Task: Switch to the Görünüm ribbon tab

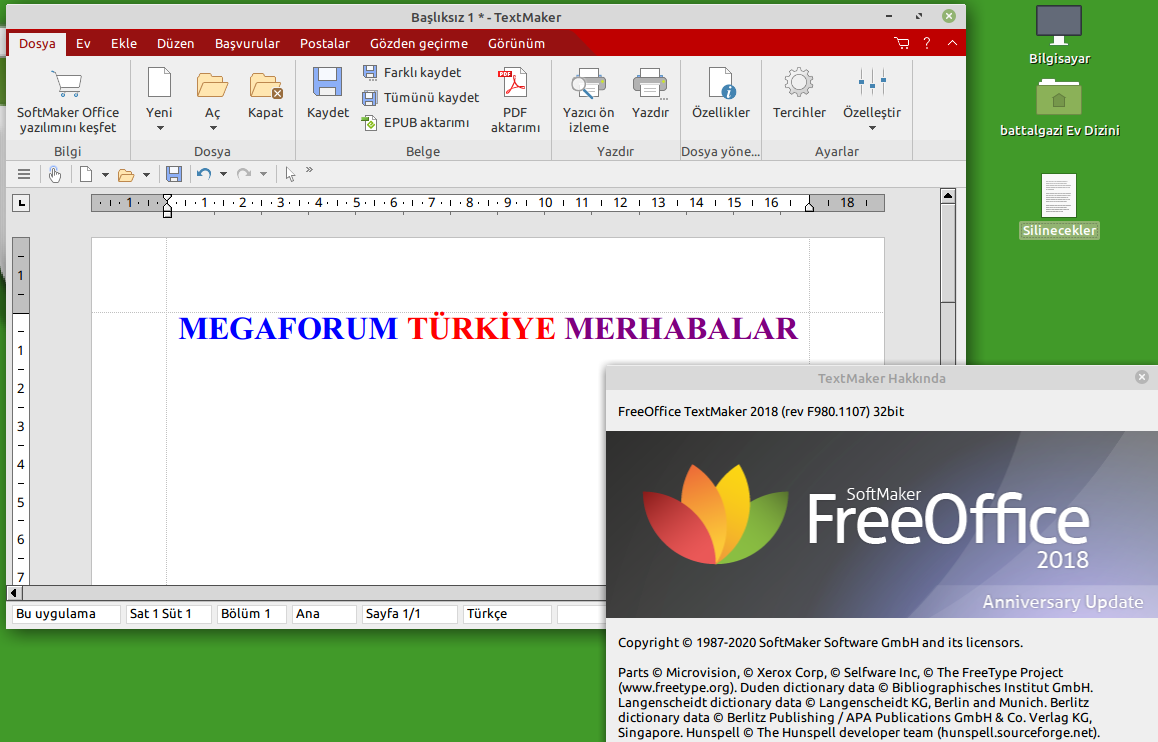Action: (516, 44)
